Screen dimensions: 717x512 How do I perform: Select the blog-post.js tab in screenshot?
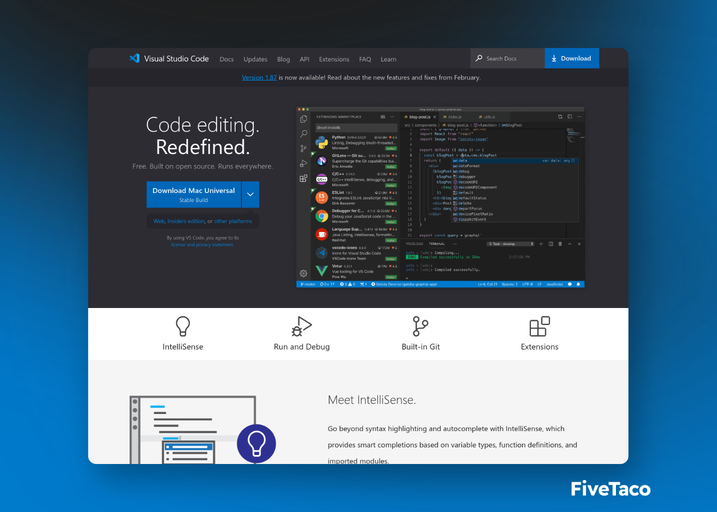(420, 117)
